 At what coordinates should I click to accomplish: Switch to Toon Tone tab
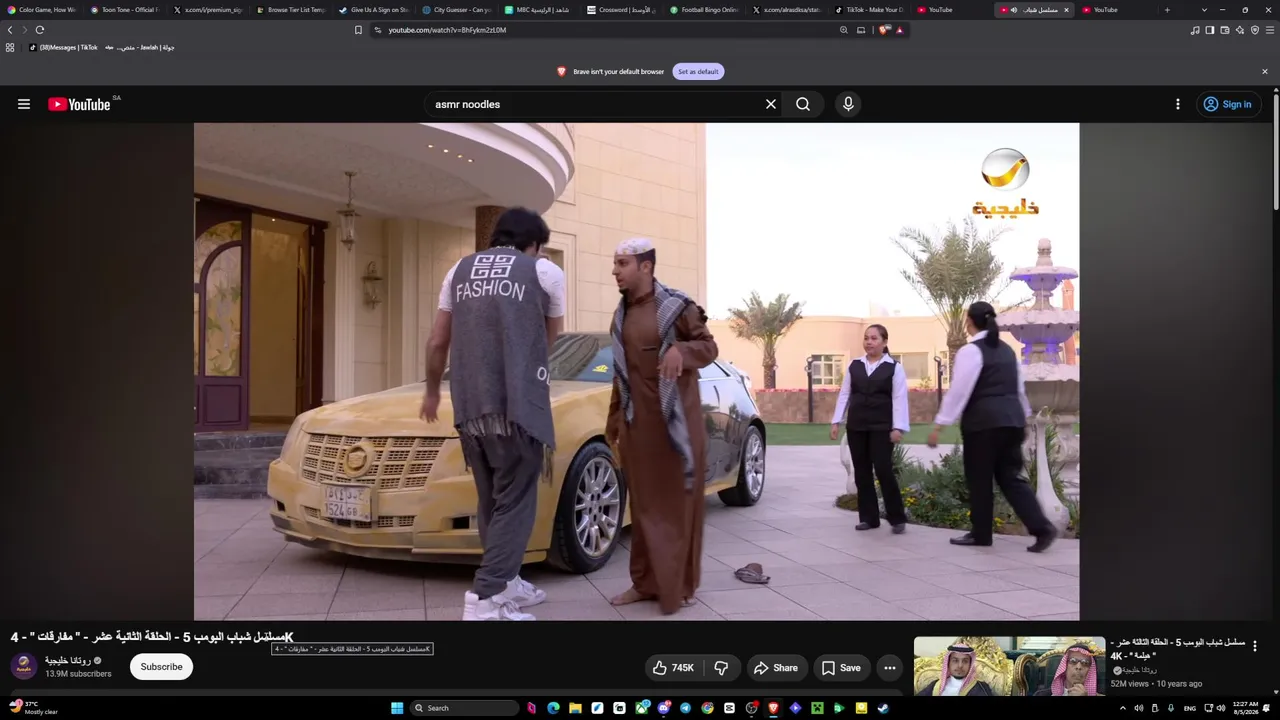pyautogui.click(x=125, y=10)
